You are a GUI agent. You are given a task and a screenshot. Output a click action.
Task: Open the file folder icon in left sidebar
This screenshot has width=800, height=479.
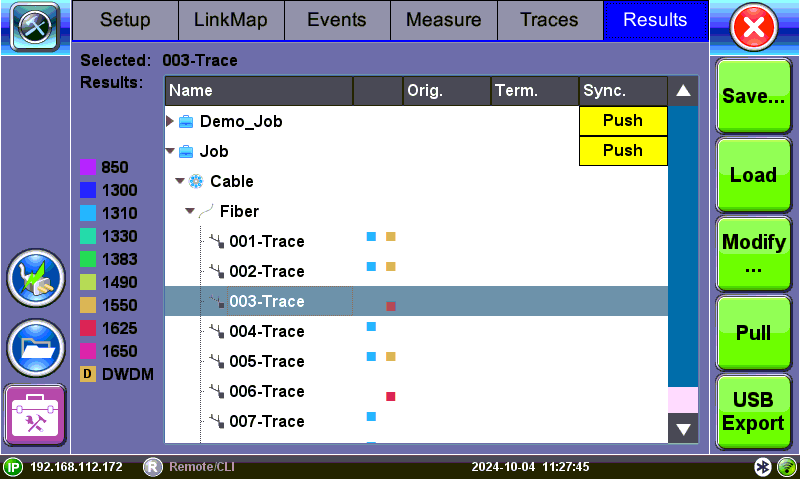click(35, 345)
